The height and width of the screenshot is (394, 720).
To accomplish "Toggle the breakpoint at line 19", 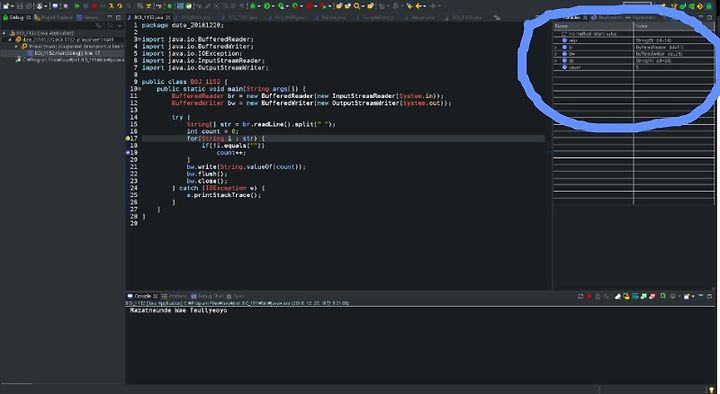I will click(x=128, y=152).
